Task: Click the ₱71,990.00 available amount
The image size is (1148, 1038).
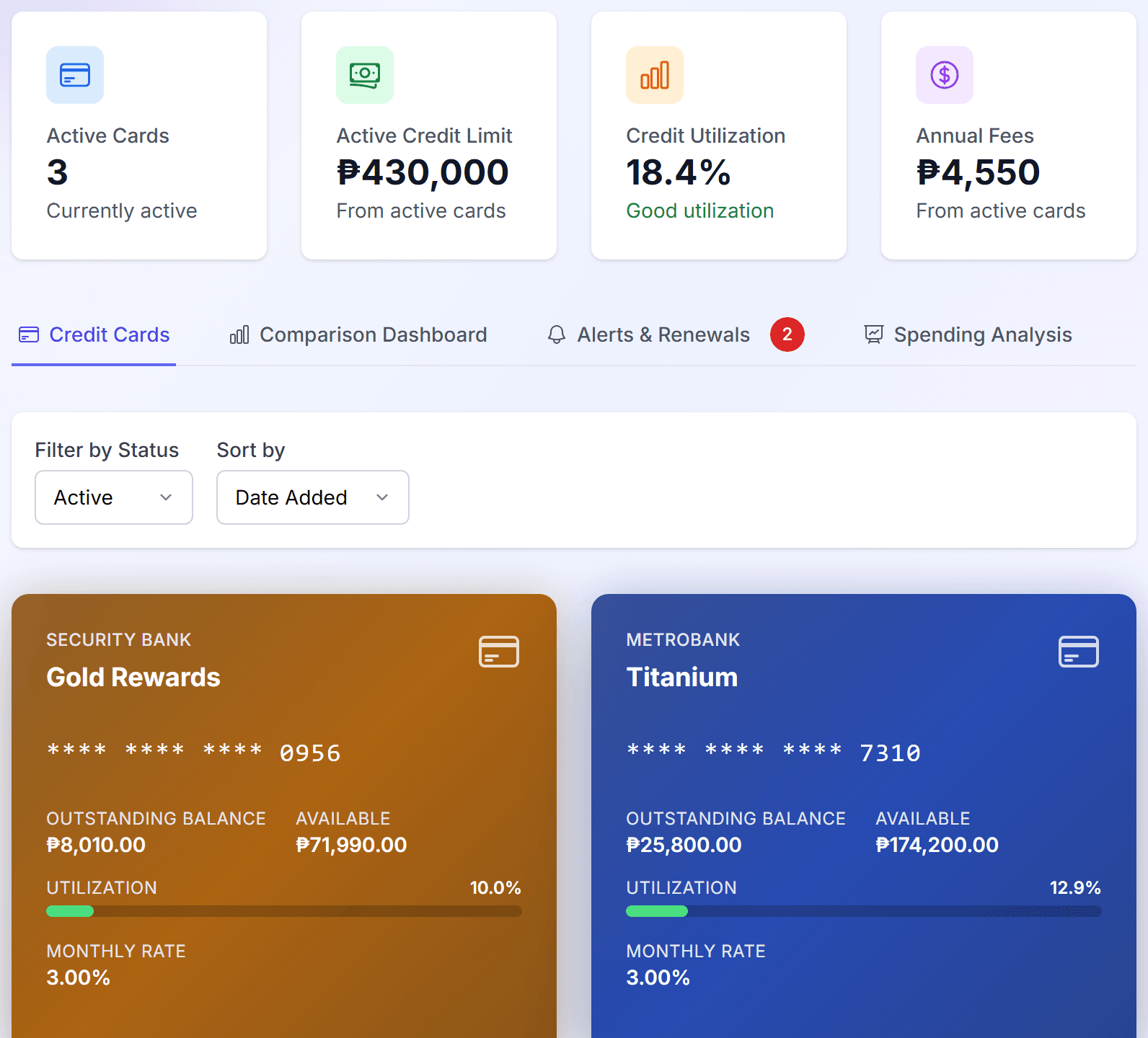Action: coord(351,845)
